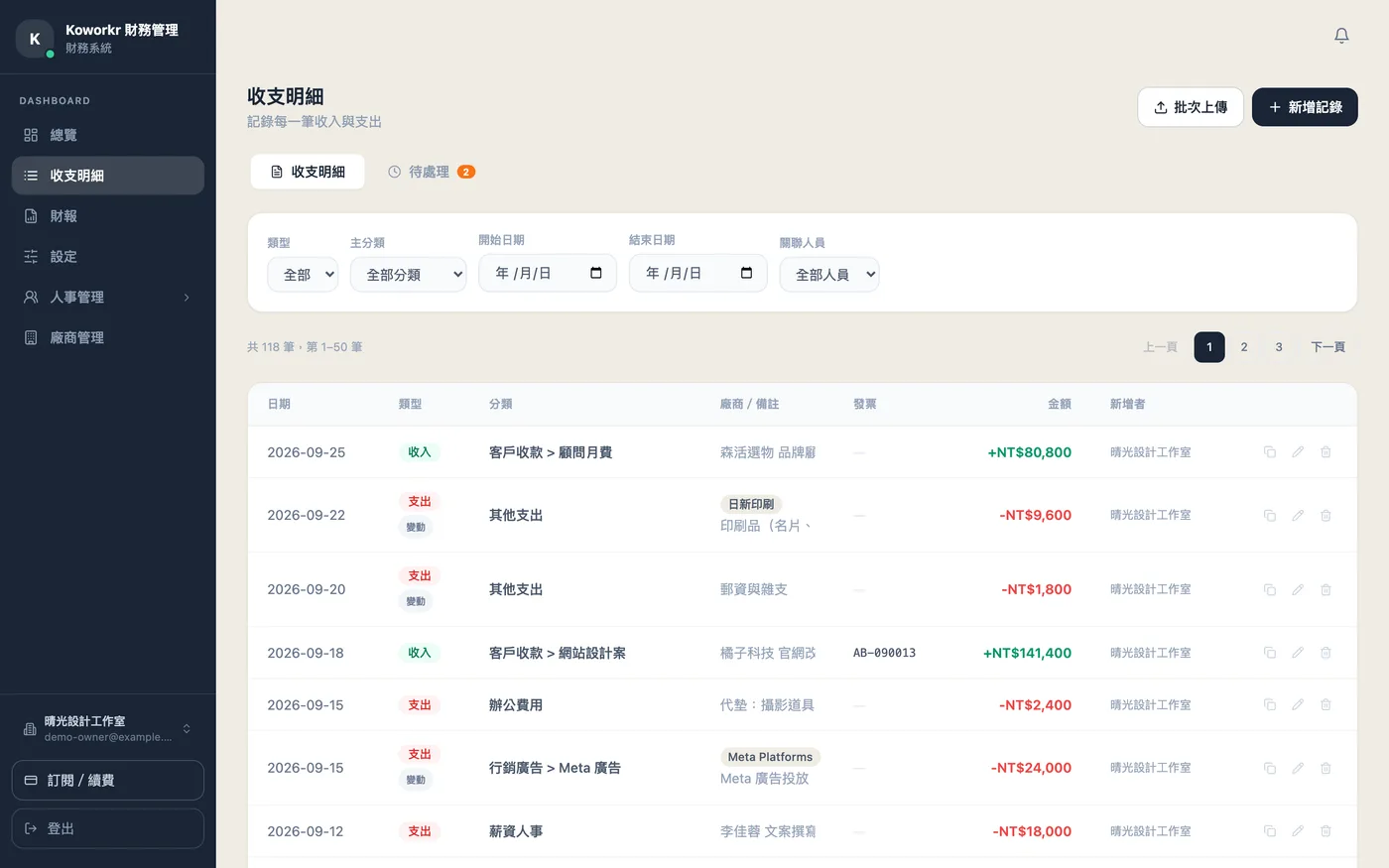Screen dimensions: 1389x868
Task: Select the 收支明細 tab
Action: pyautogui.click(x=308, y=172)
